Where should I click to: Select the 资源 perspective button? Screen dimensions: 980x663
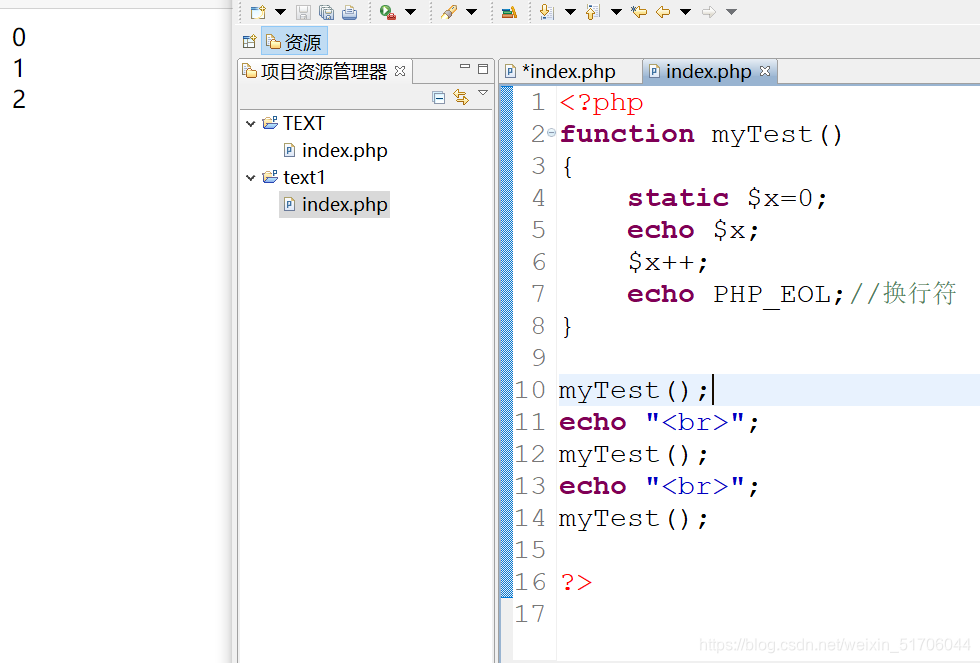pyautogui.click(x=294, y=42)
